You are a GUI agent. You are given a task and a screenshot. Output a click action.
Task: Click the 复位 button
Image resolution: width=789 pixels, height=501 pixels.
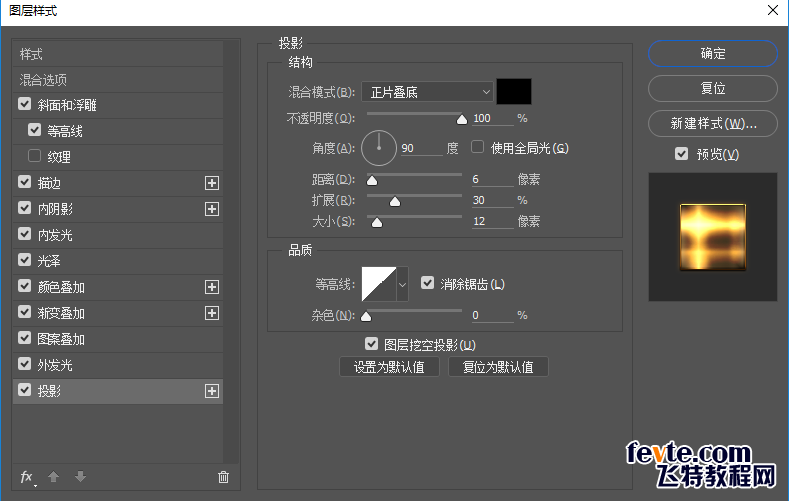click(x=713, y=89)
